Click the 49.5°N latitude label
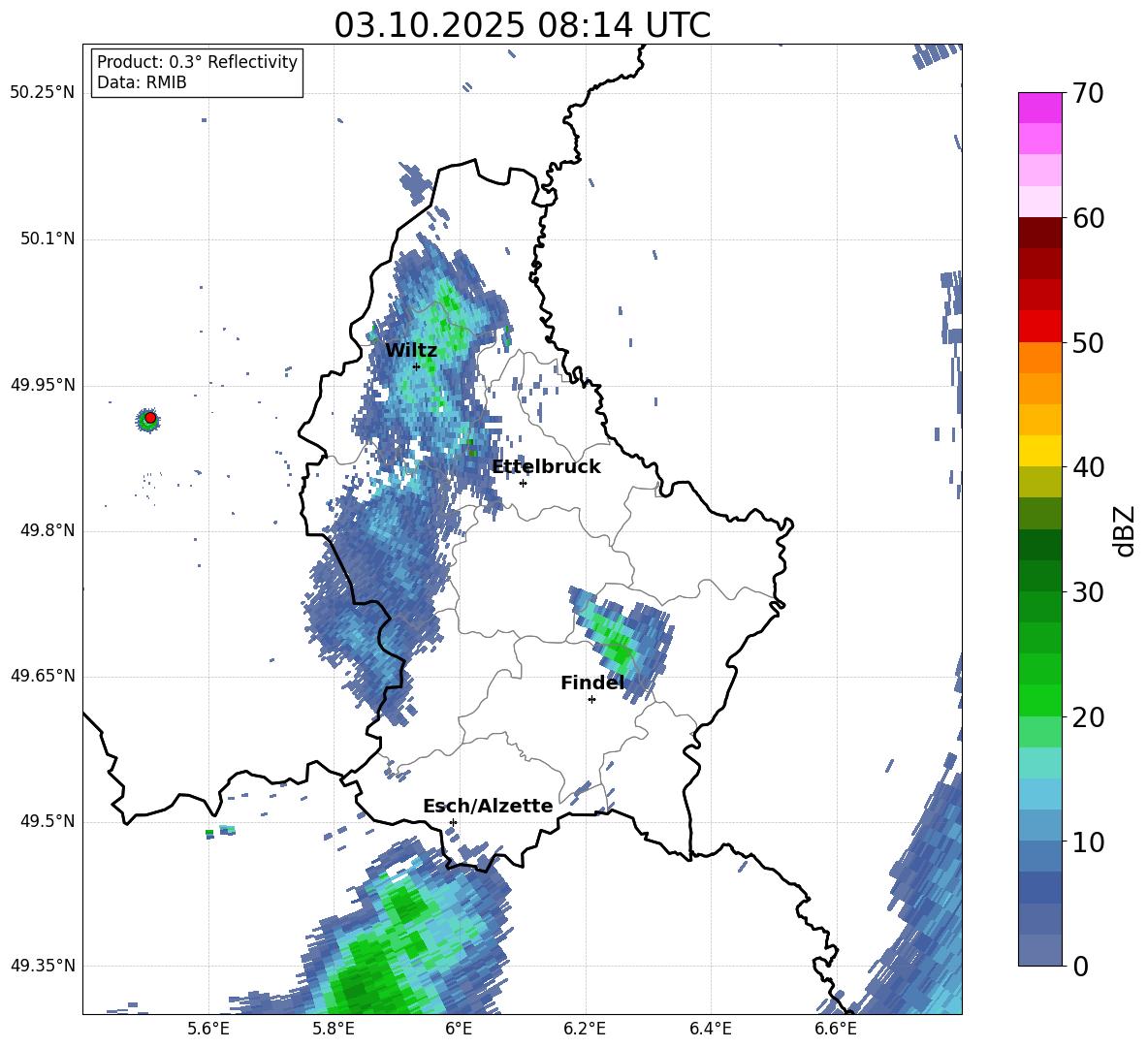The width and height of the screenshot is (1148, 1048). tap(48, 821)
